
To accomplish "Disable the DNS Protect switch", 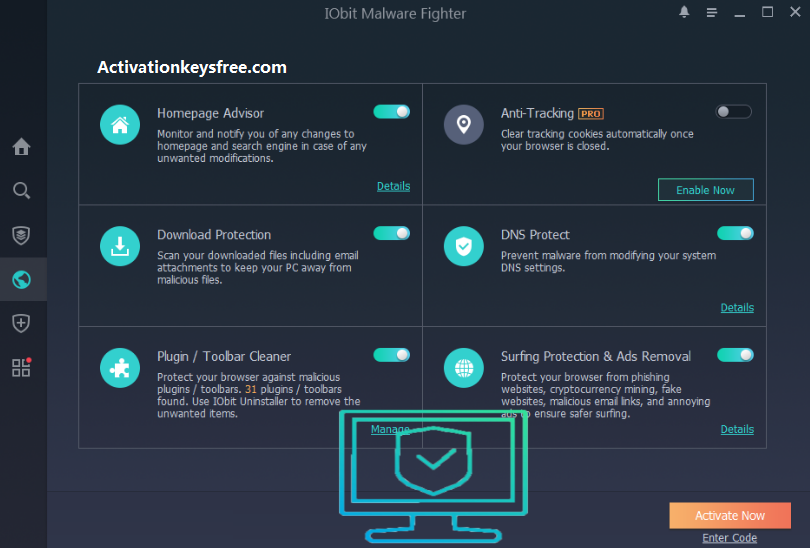I will point(735,233).
